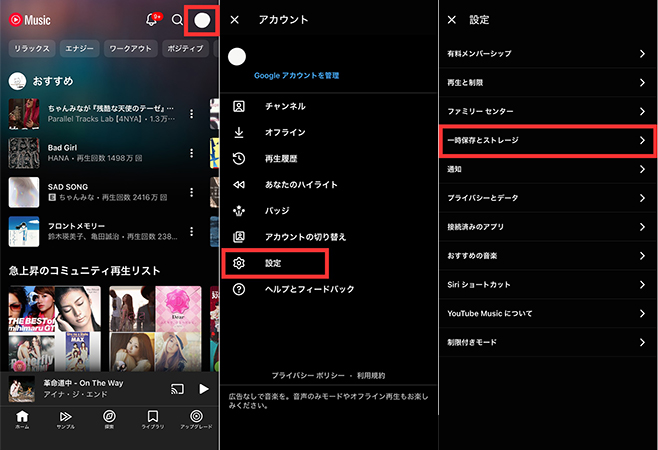Expand 再生と制限 settings
This screenshot has width=658, height=450.
tap(548, 83)
